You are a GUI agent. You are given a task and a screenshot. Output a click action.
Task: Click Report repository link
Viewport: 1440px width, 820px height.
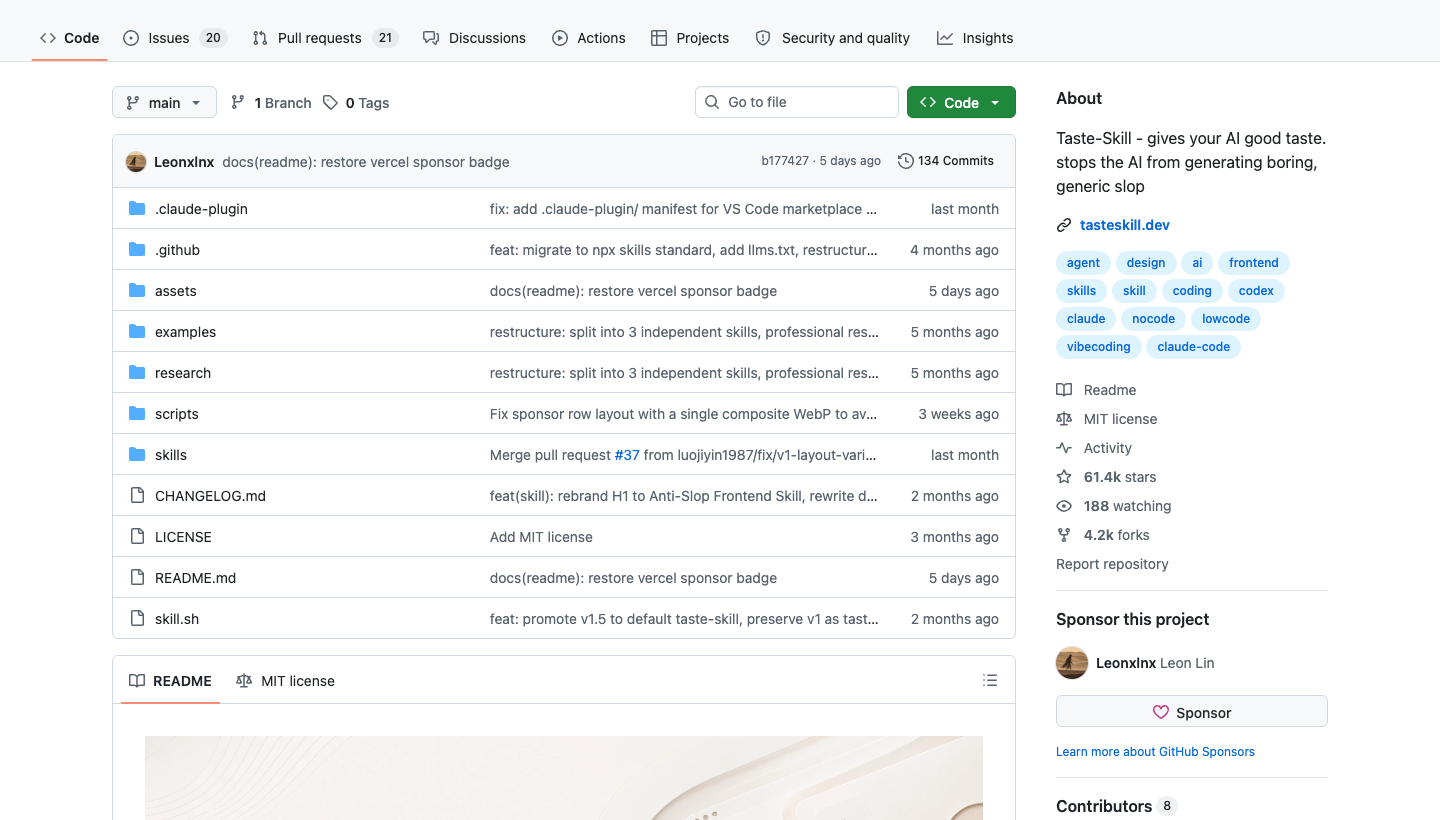pos(1112,564)
